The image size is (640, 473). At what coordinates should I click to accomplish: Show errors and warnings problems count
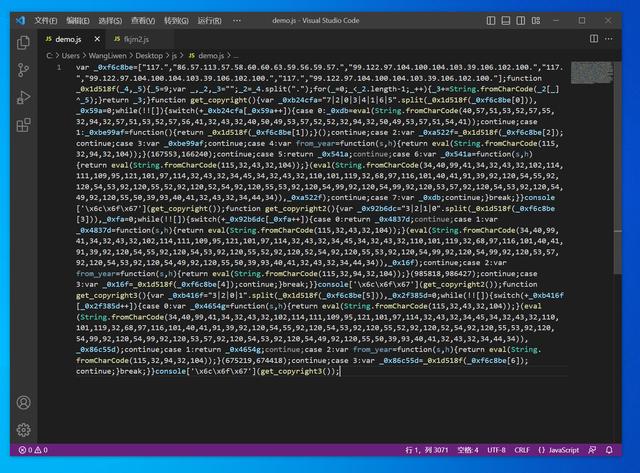pos(32,450)
